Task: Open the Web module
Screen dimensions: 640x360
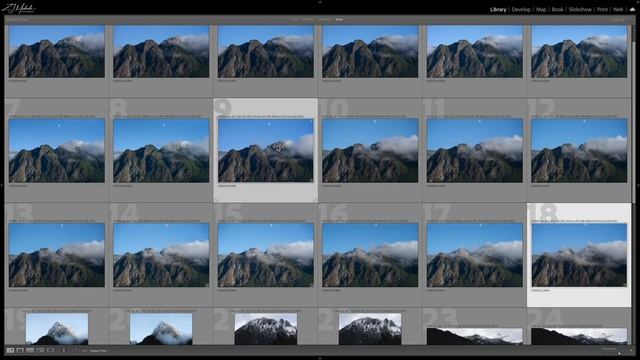Action: (x=618, y=9)
